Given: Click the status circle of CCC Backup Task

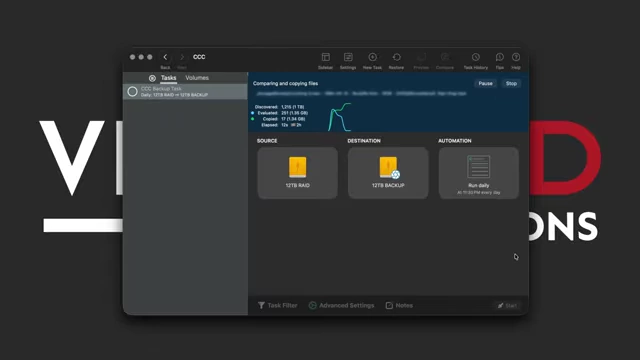Looking at the screenshot, I should (x=132, y=91).
